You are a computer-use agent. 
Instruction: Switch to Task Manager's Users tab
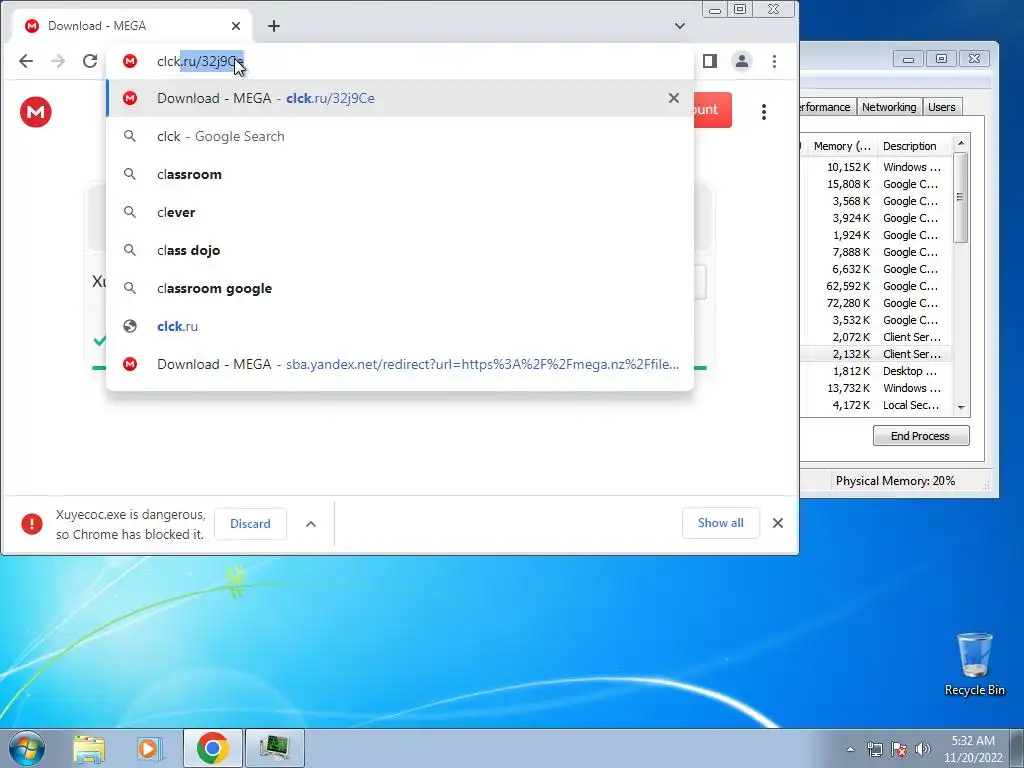point(941,107)
